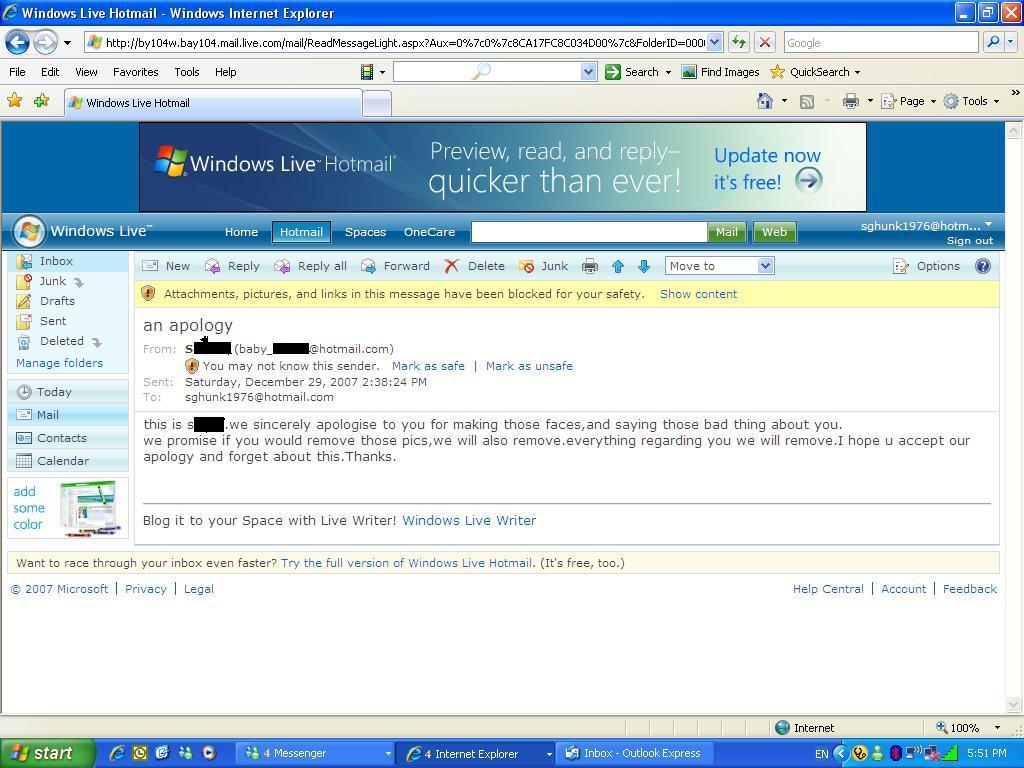The height and width of the screenshot is (768, 1024).
Task: Click the Manage folders link
Action: click(59, 363)
